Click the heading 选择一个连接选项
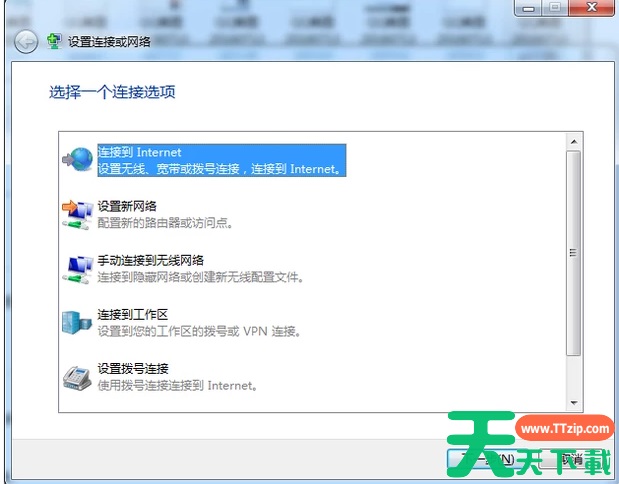The width and height of the screenshot is (619, 484). pyautogui.click(x=112, y=92)
